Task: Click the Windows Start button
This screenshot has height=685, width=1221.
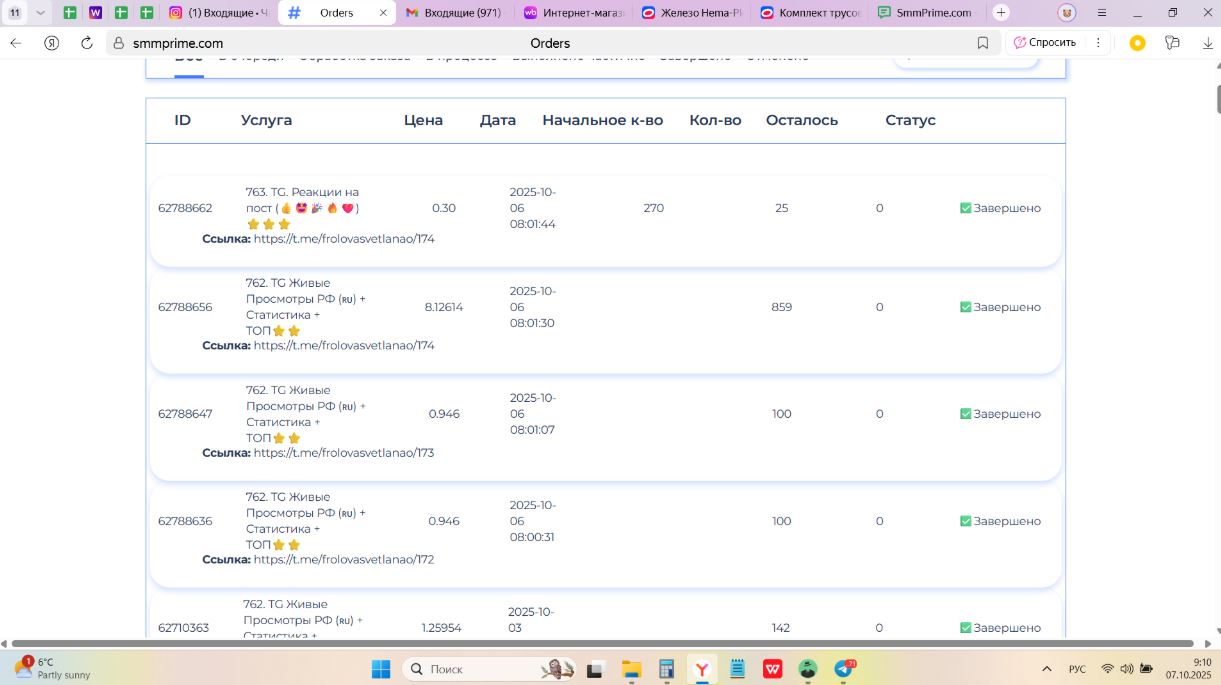Action: click(381, 669)
